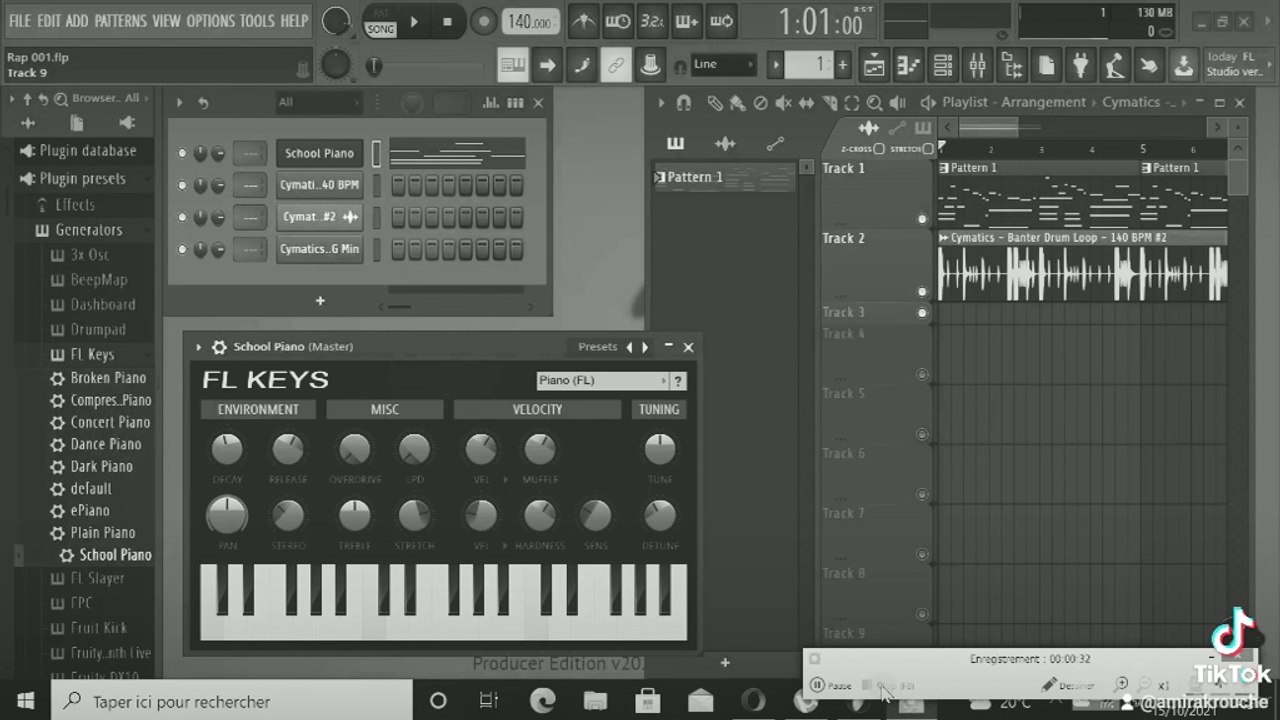1280x720 pixels.
Task: Select the Dark Piano preset
Action: click(101, 467)
